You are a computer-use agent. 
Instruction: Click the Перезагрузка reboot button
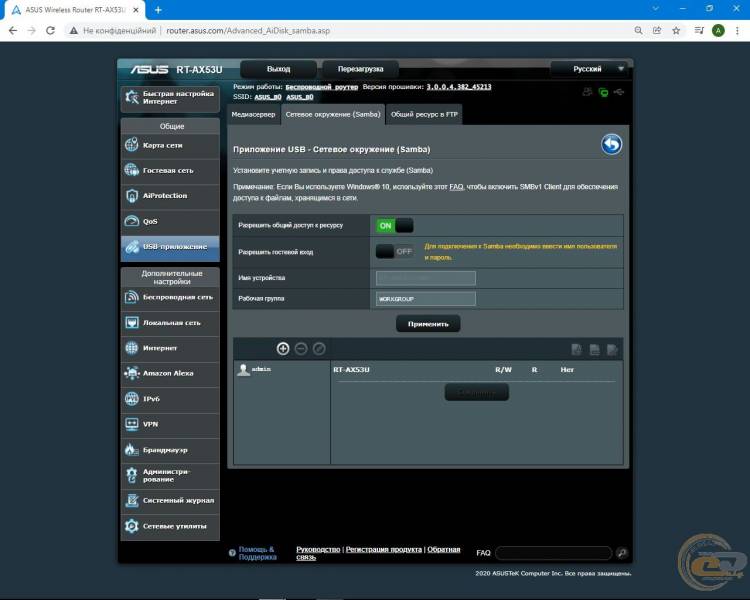click(x=360, y=69)
